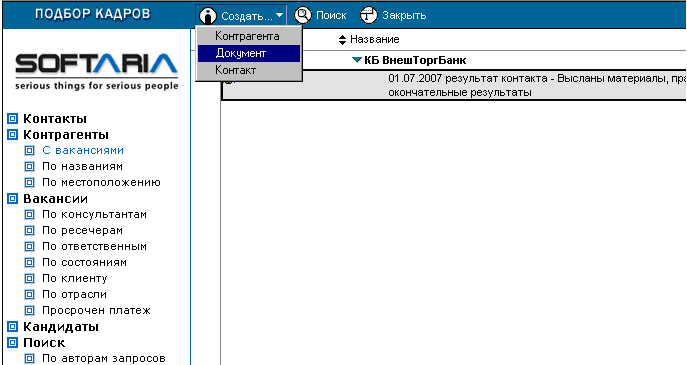Click the icon beside По клиенту
The image size is (687, 365).
[29, 279]
